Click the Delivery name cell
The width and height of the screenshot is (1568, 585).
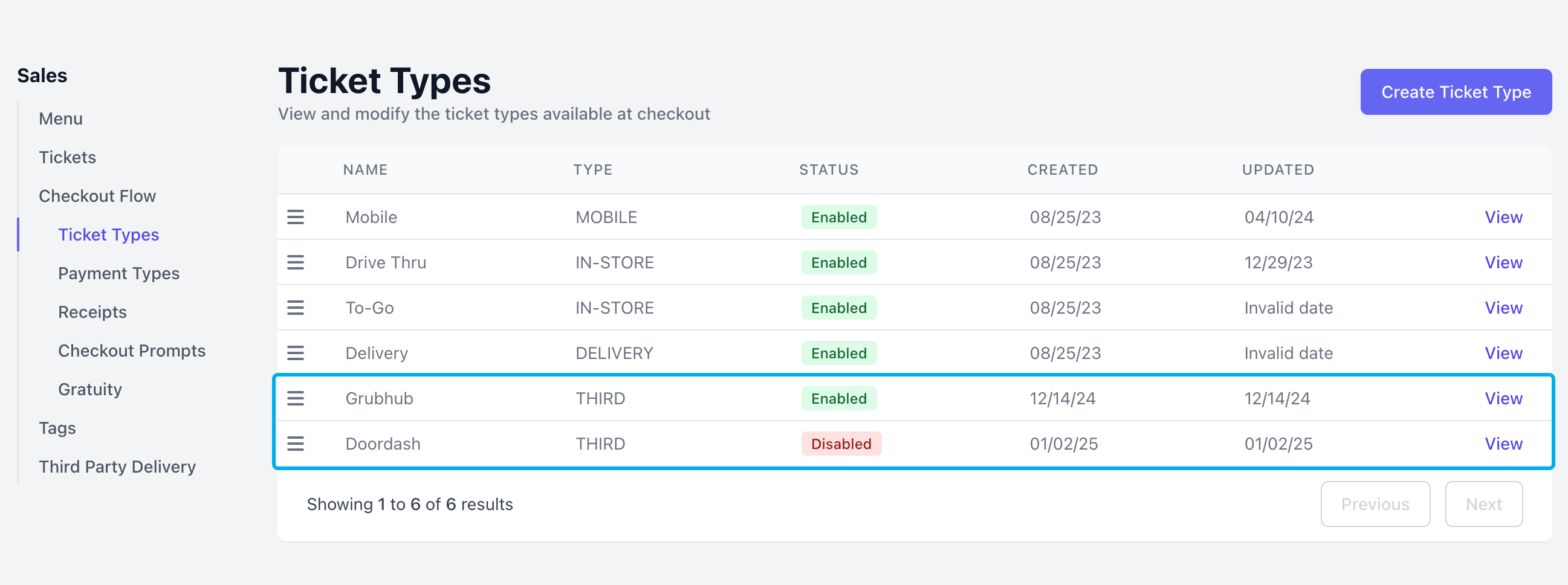tap(377, 353)
